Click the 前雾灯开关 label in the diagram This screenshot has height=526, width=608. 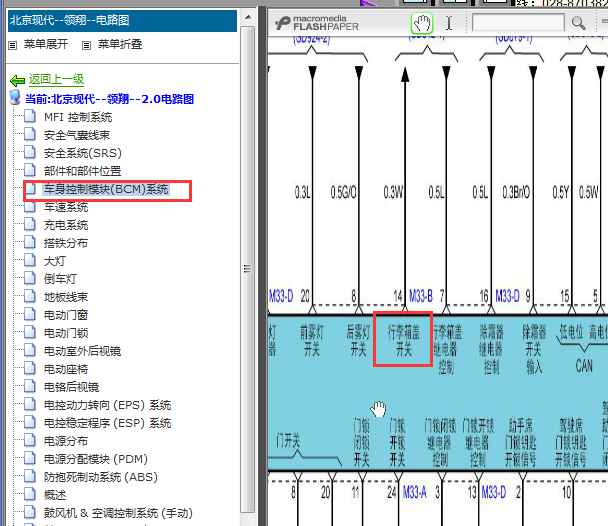click(x=312, y=341)
